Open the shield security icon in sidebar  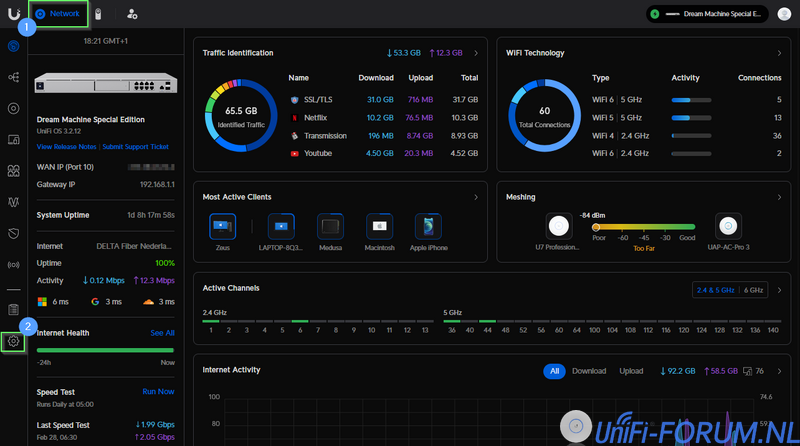click(x=14, y=233)
